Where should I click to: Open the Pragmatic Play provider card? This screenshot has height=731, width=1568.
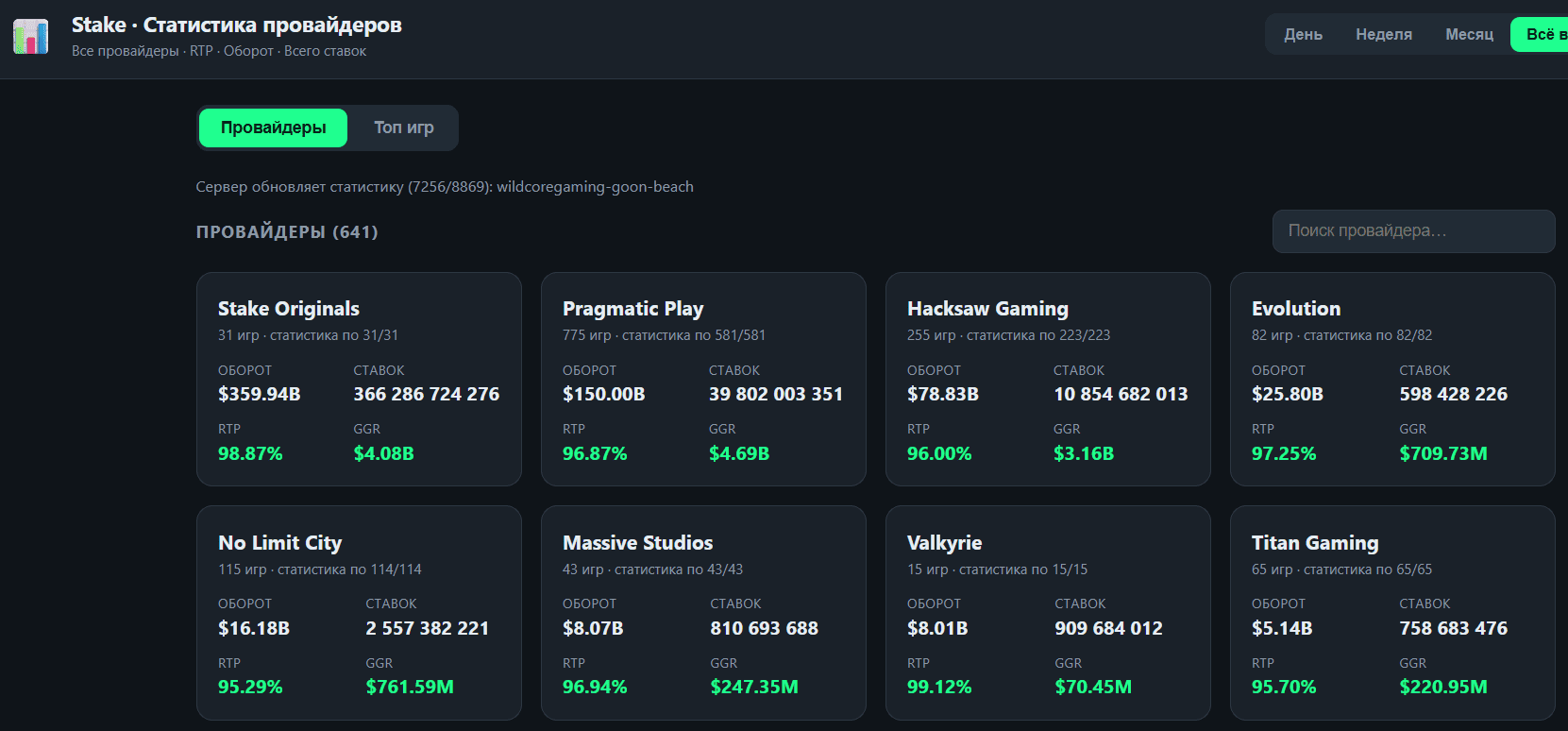[x=703, y=380]
